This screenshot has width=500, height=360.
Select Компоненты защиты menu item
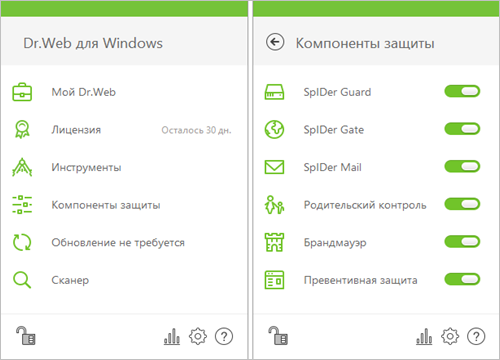124,205
